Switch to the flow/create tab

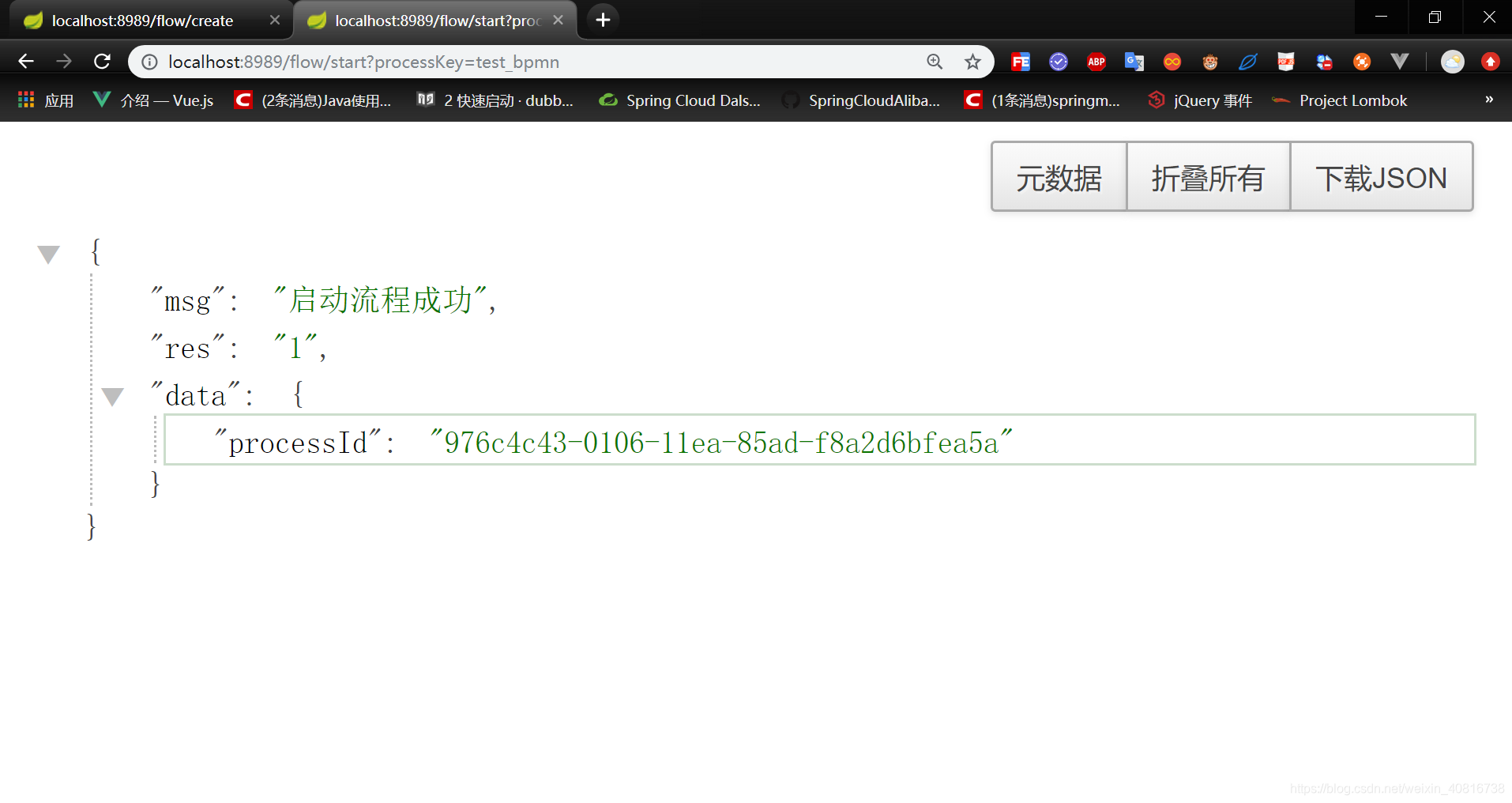(142, 20)
